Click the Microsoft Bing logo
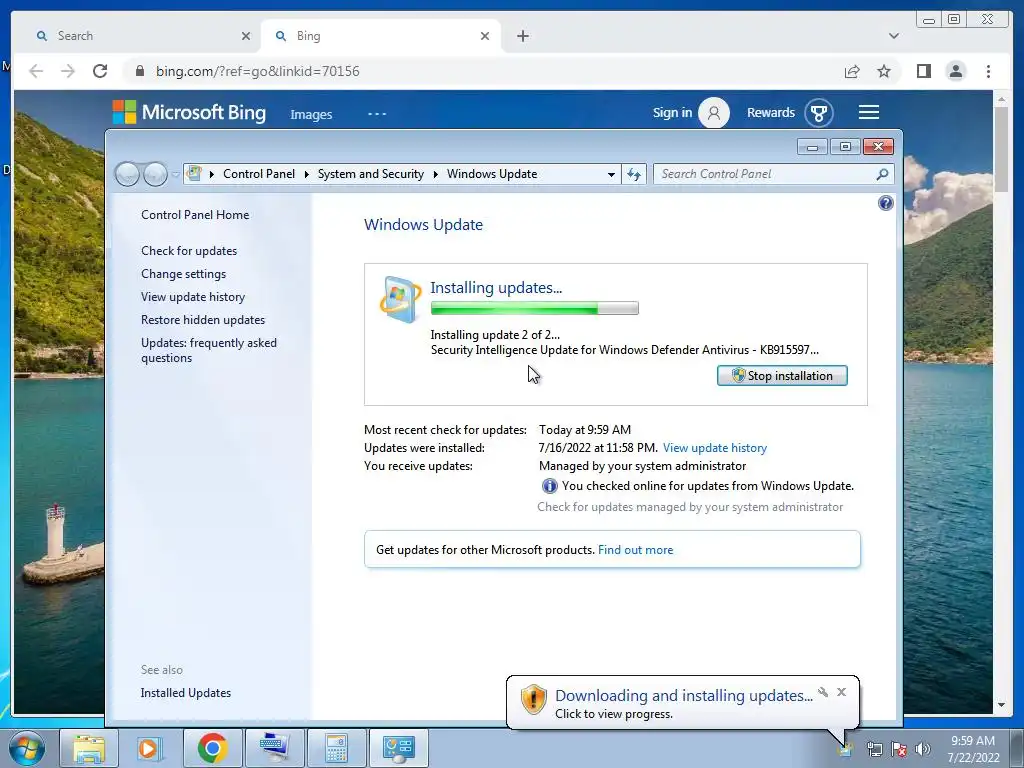This screenshot has width=1024, height=768. [189, 112]
